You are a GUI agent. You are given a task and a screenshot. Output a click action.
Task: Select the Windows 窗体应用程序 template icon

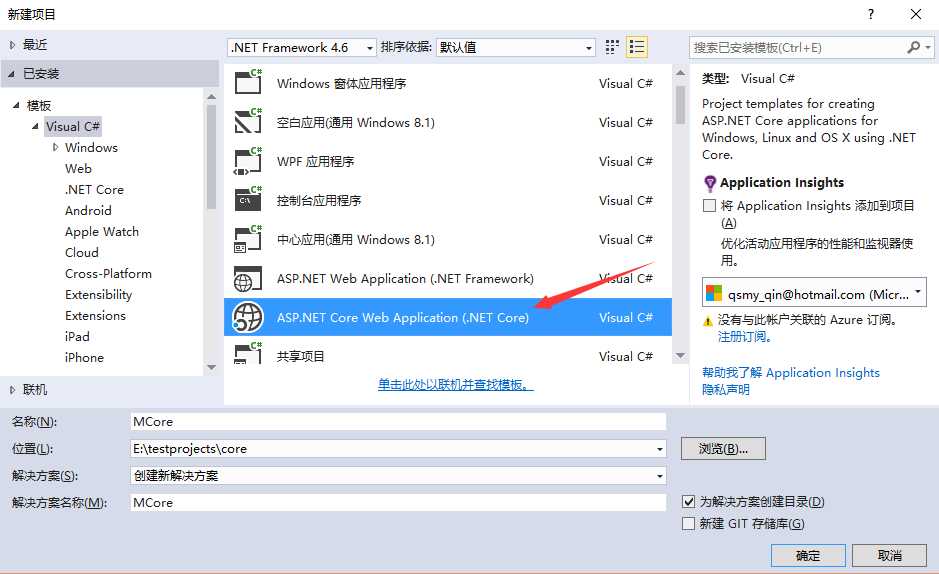pos(248,82)
